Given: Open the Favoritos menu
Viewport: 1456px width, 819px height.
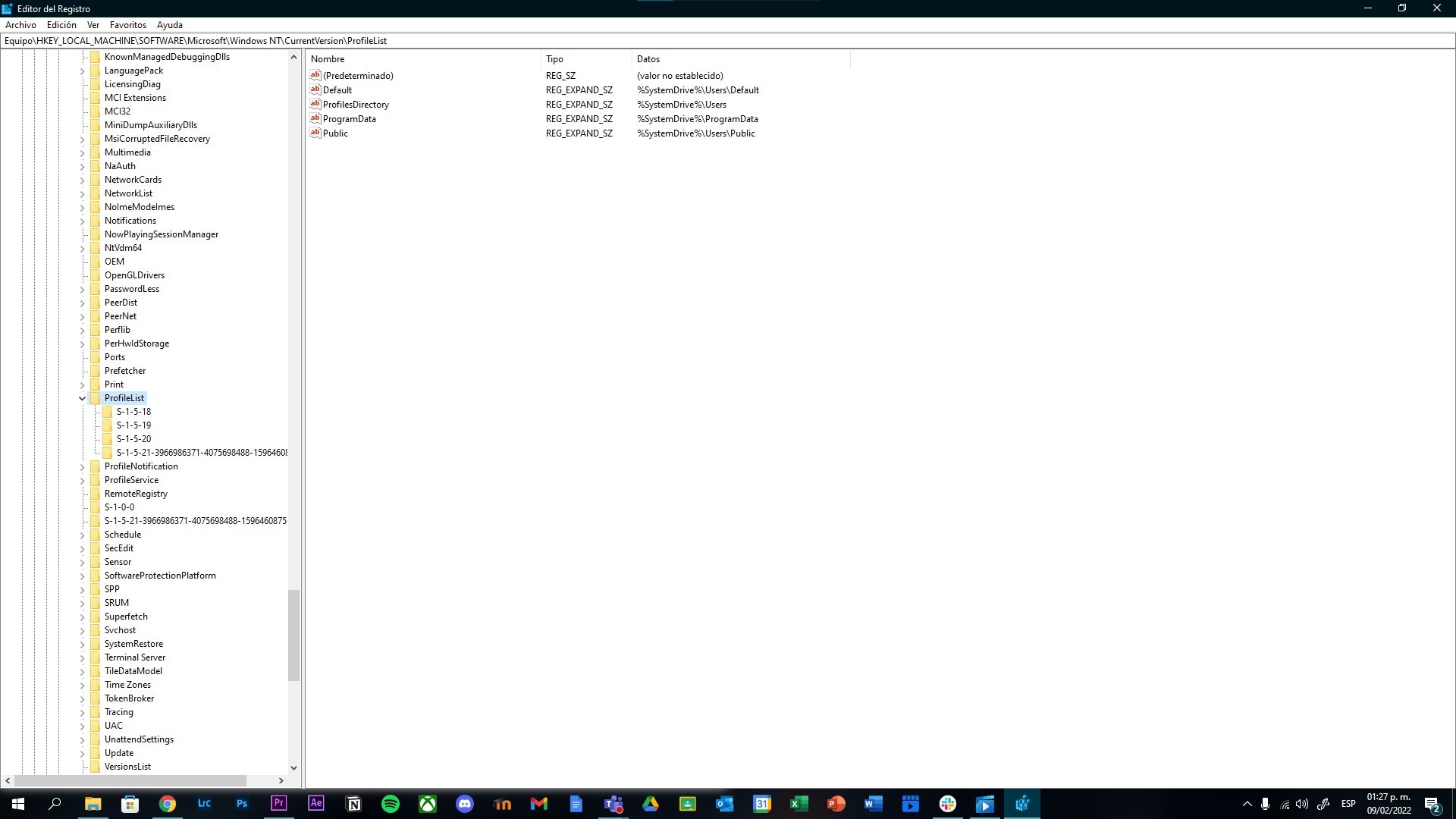Looking at the screenshot, I should (x=127, y=25).
